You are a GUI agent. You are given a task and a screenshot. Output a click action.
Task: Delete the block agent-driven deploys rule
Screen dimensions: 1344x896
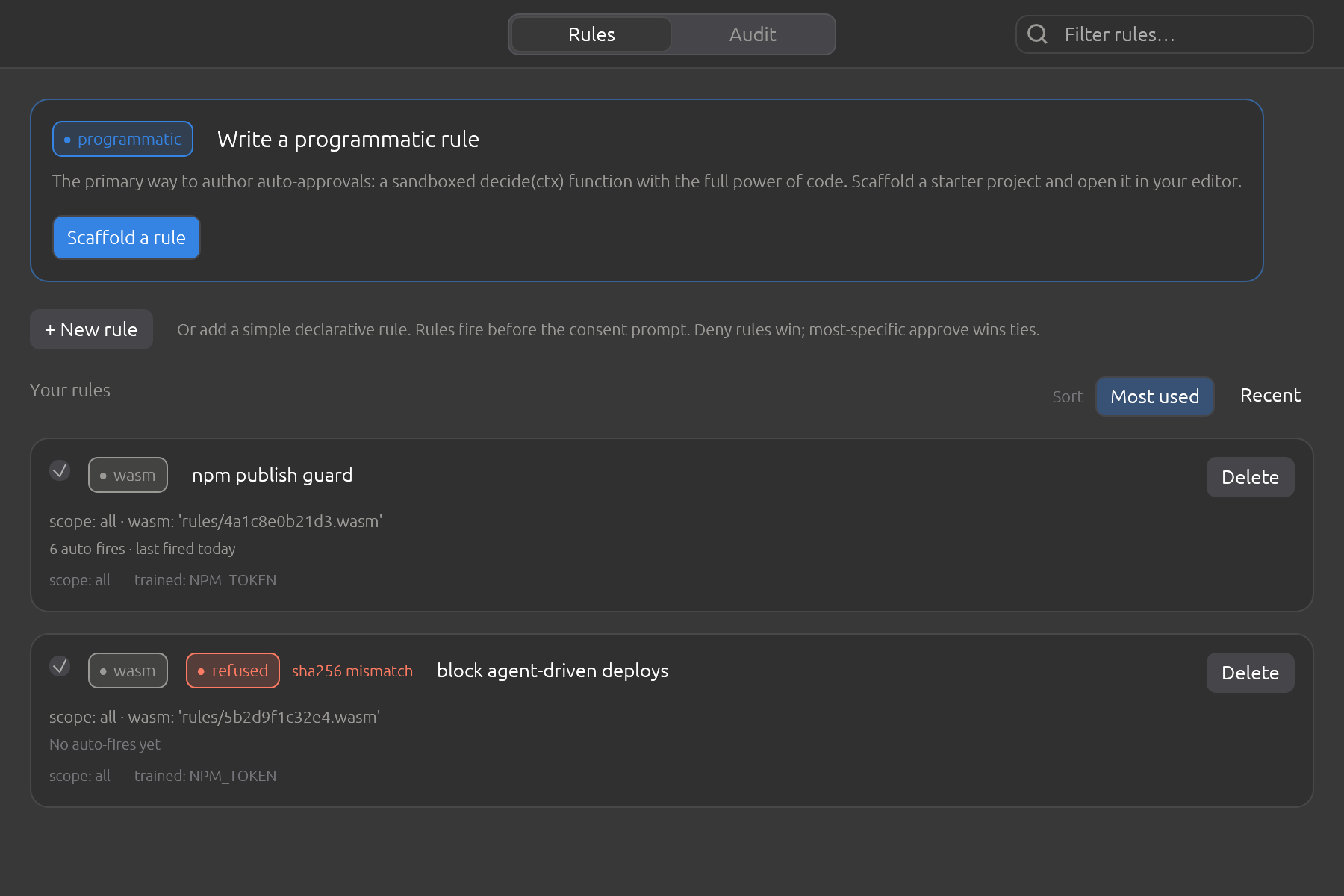1250,673
